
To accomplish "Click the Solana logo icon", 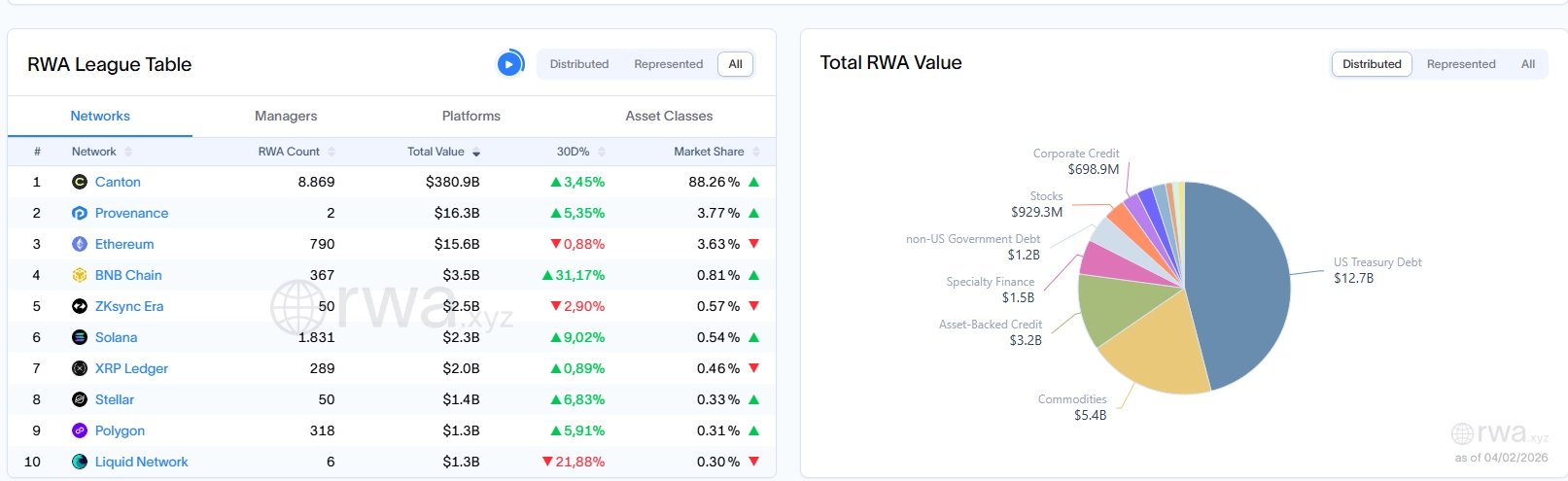I will [80, 337].
